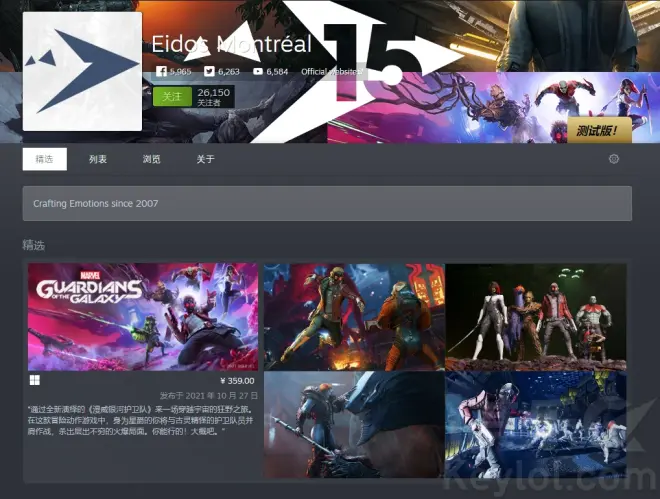
Task: Switch to the 浏览 tab
Action: pyautogui.click(x=152, y=159)
